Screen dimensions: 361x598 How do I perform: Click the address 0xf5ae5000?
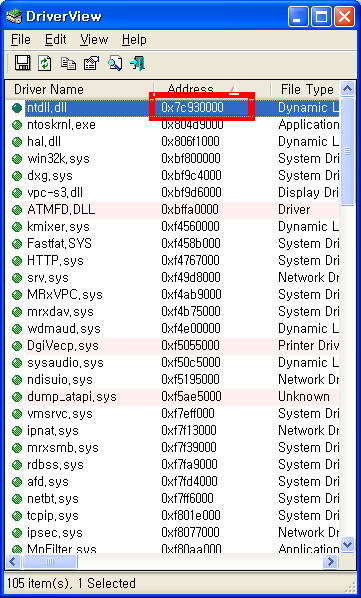[191, 397]
